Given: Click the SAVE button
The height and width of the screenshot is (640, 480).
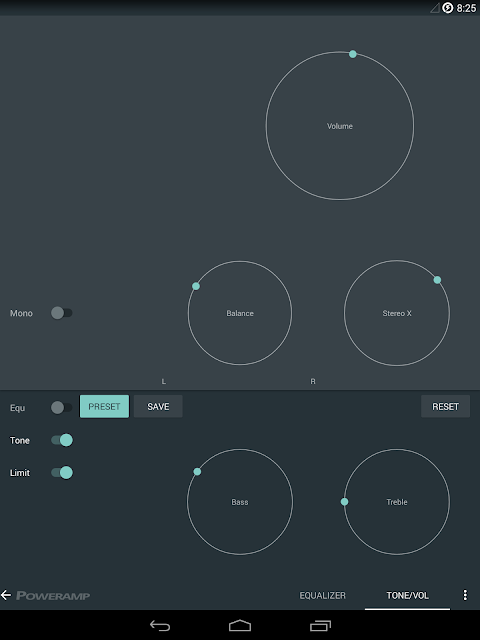Looking at the screenshot, I should (x=158, y=407).
